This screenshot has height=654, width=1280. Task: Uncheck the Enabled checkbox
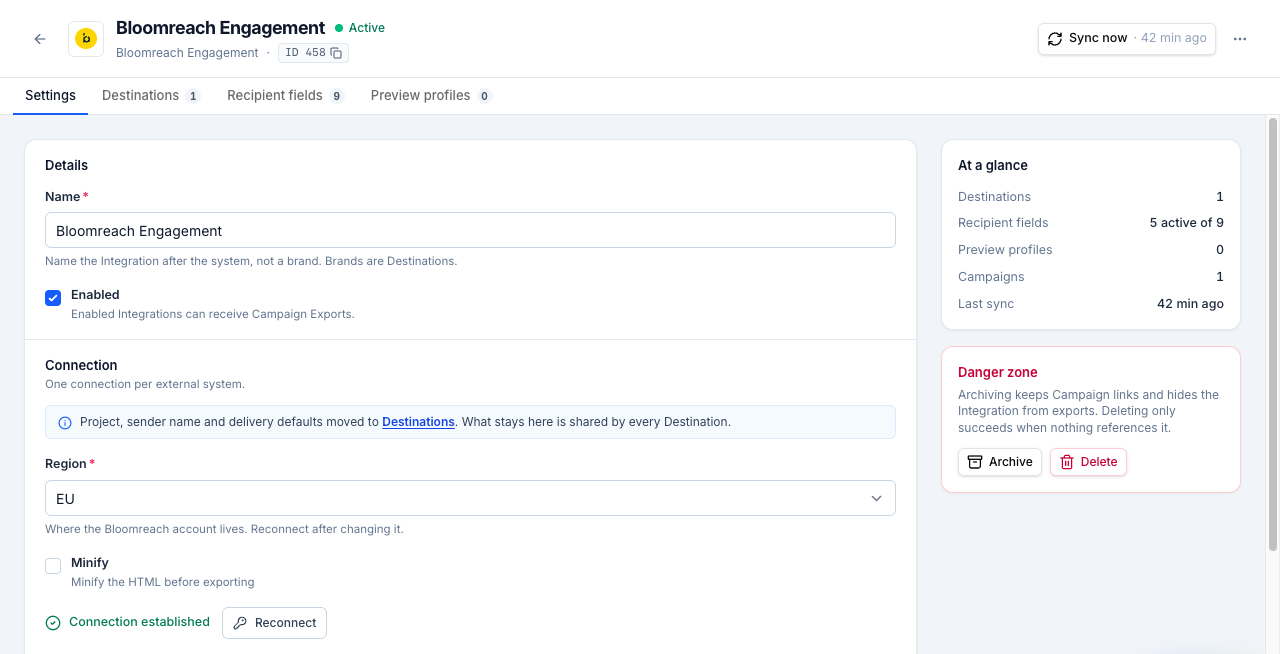coord(53,298)
